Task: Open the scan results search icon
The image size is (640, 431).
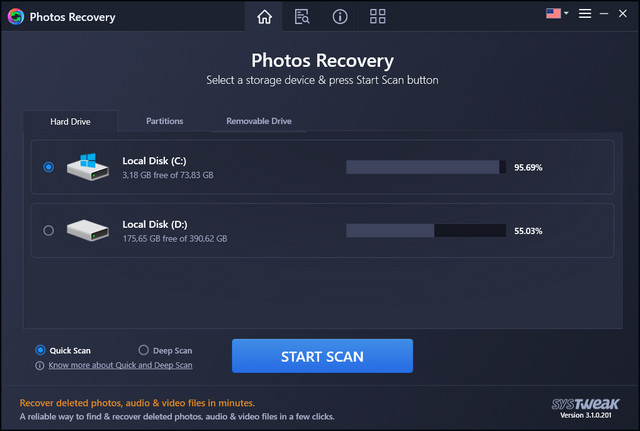Action: coord(301,16)
